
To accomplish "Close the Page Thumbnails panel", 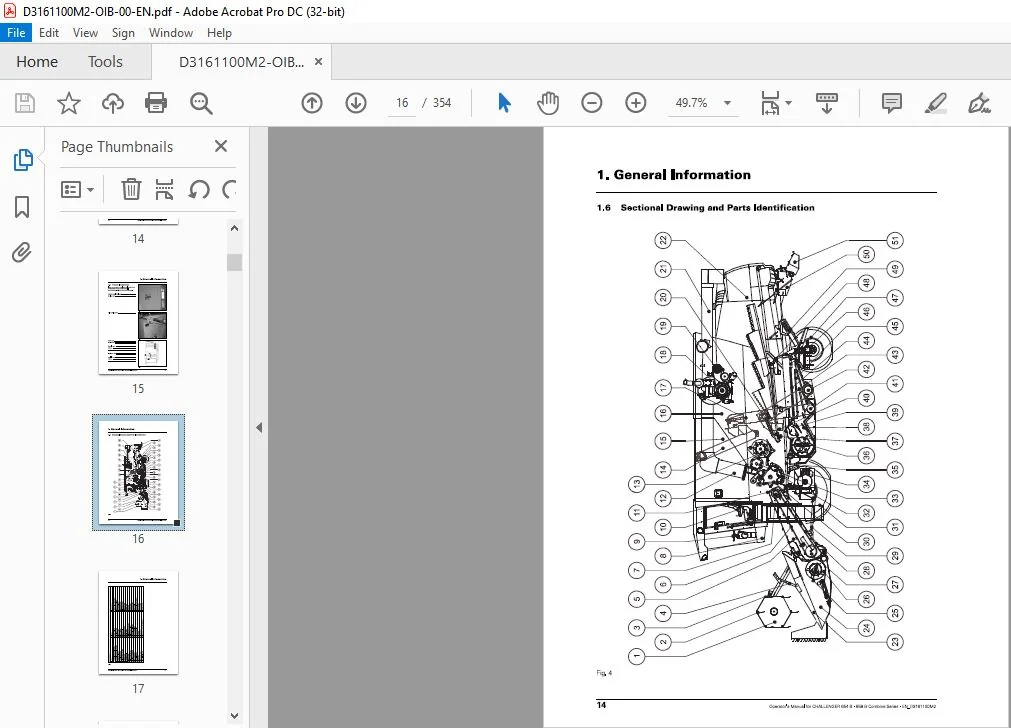I will (x=221, y=146).
